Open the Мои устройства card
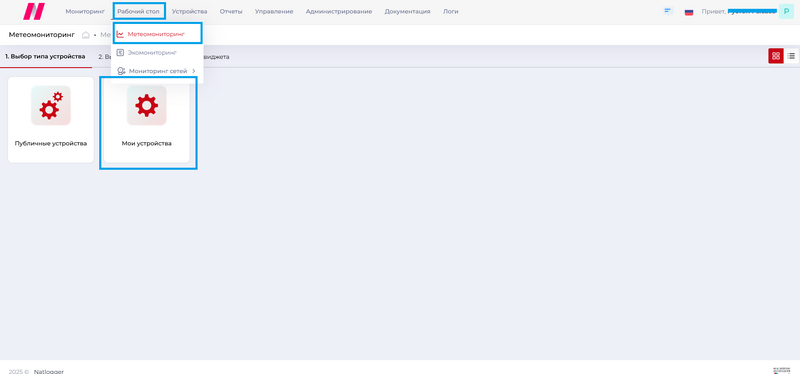The height and width of the screenshot is (374, 800). (x=147, y=120)
